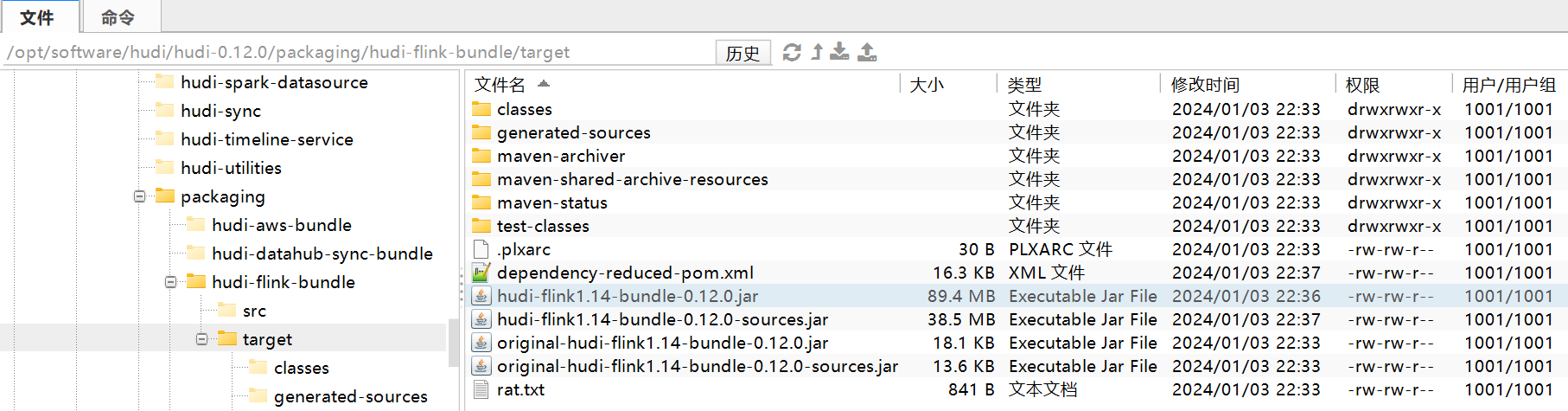This screenshot has height=411, width=1568.
Task: Click the 文本文档 type cell
Action: click(x=1043, y=389)
